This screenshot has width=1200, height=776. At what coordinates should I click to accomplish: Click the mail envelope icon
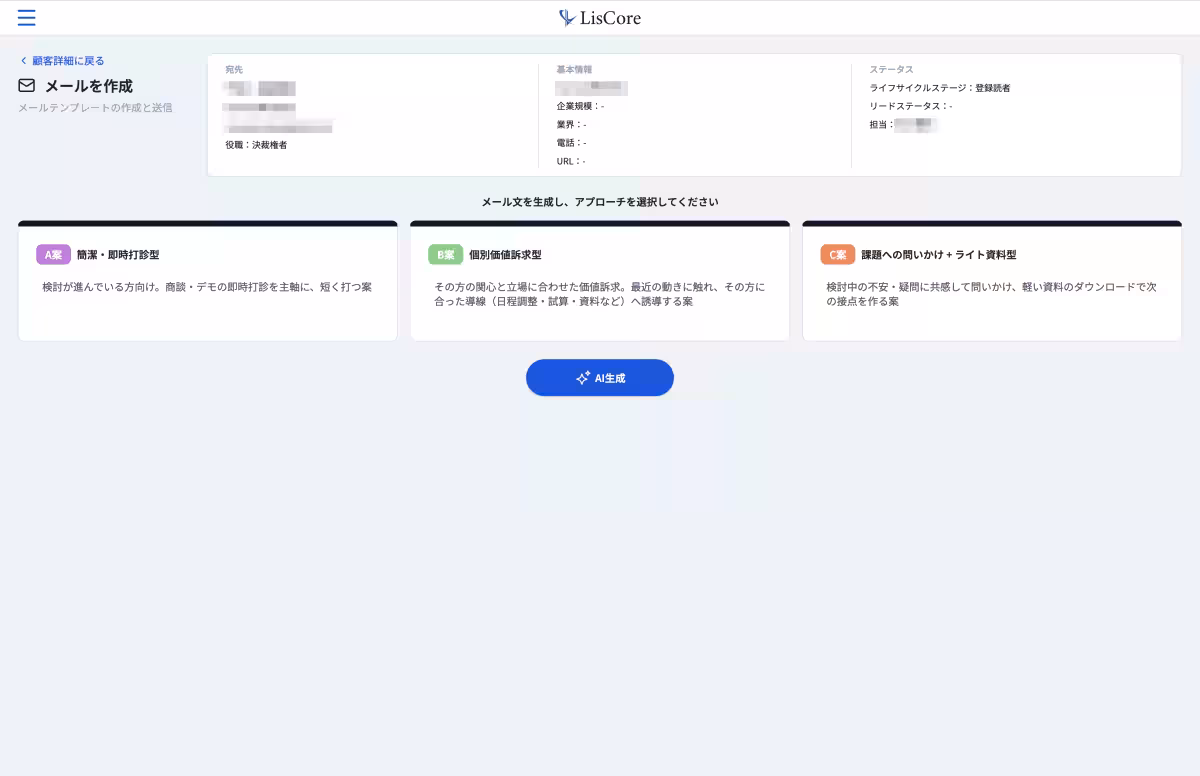coord(27,86)
